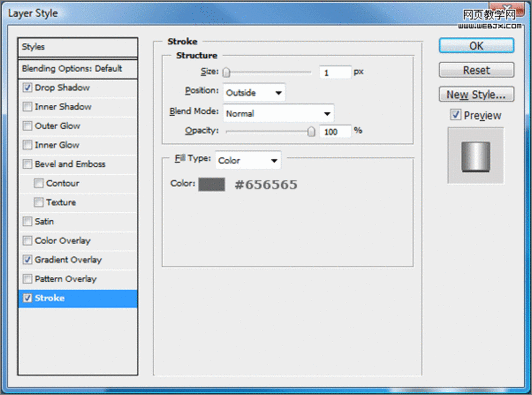The image size is (532, 395).
Task: Check the Satin effect box
Action: 27,221
